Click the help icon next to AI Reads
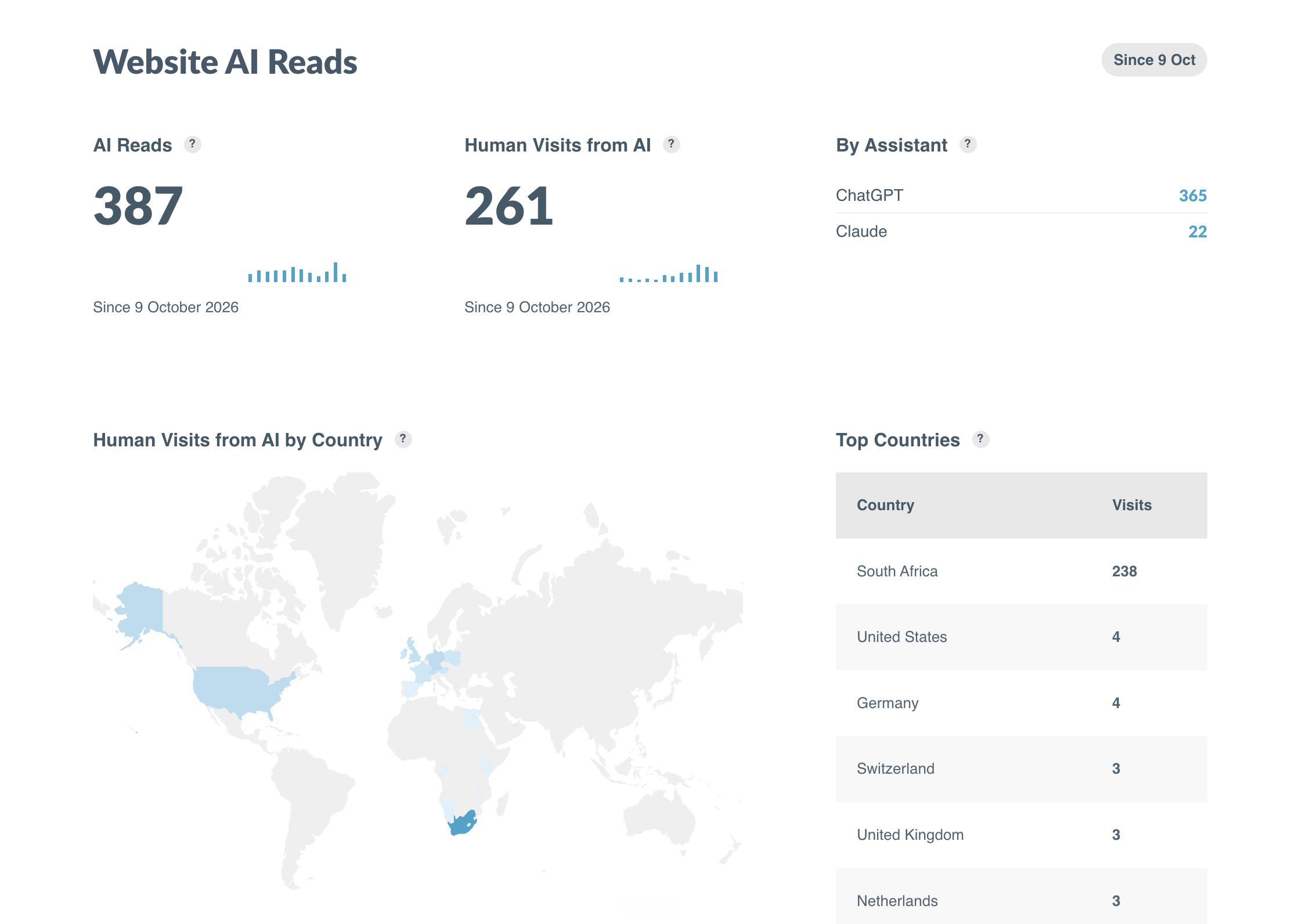This screenshot has height=924, width=1313. pyautogui.click(x=193, y=145)
